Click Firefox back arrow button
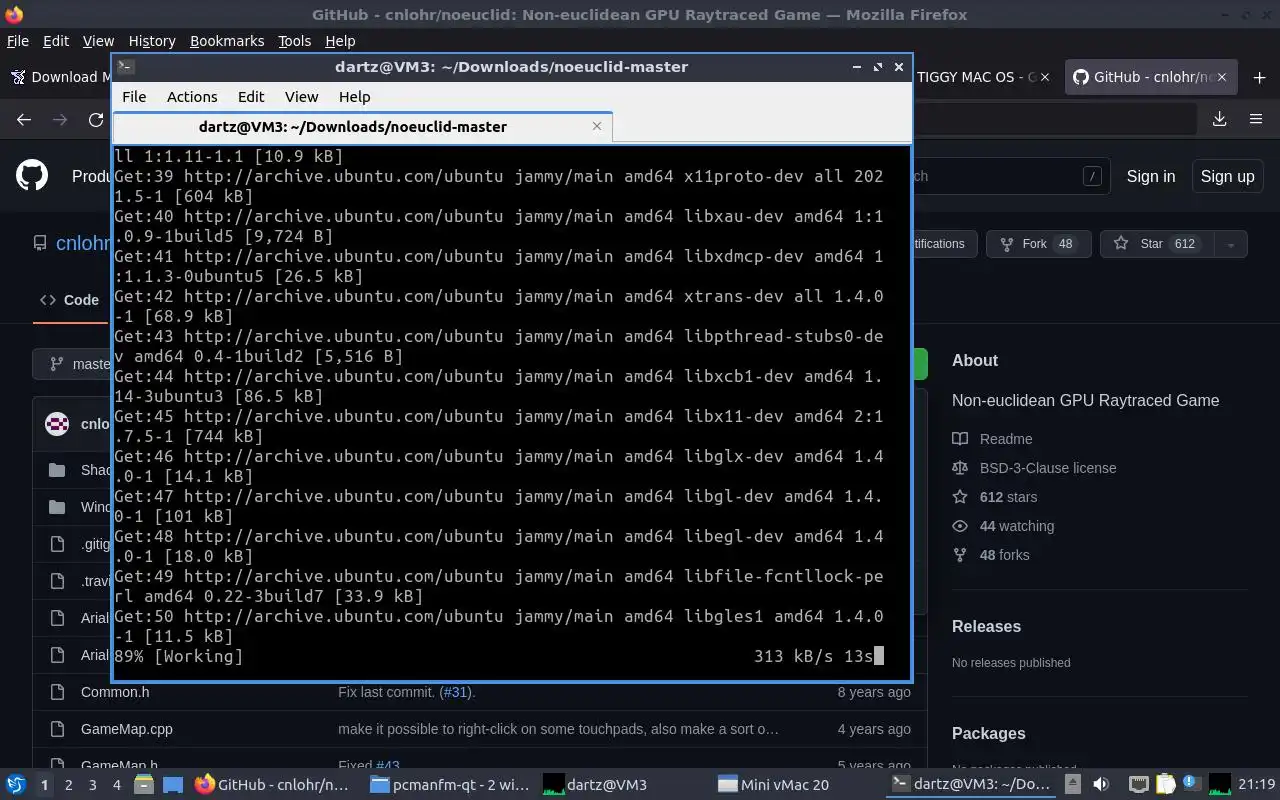 coord(24,119)
